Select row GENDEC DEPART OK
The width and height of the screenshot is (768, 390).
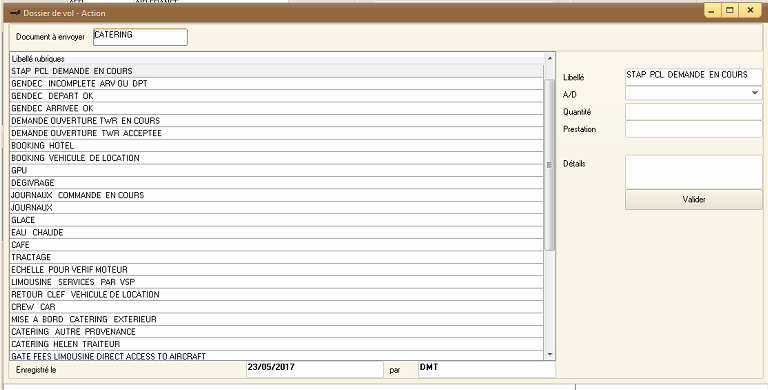click(277, 96)
